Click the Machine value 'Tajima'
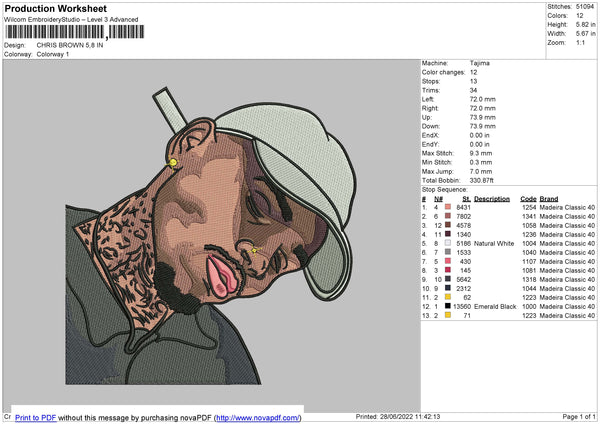This screenshot has height=424, width=600. coord(479,63)
